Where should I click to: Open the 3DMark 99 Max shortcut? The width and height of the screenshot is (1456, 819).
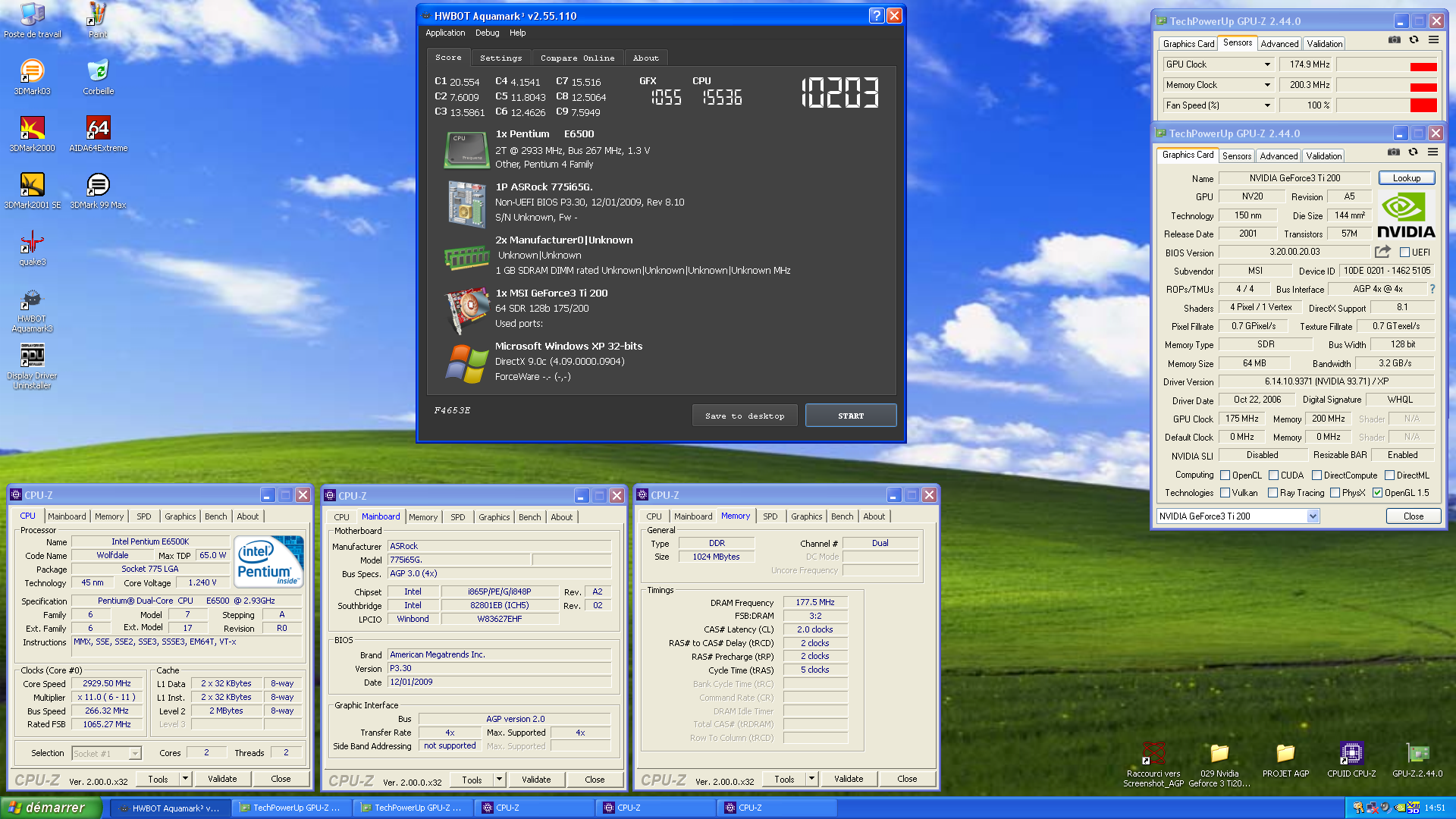(98, 191)
